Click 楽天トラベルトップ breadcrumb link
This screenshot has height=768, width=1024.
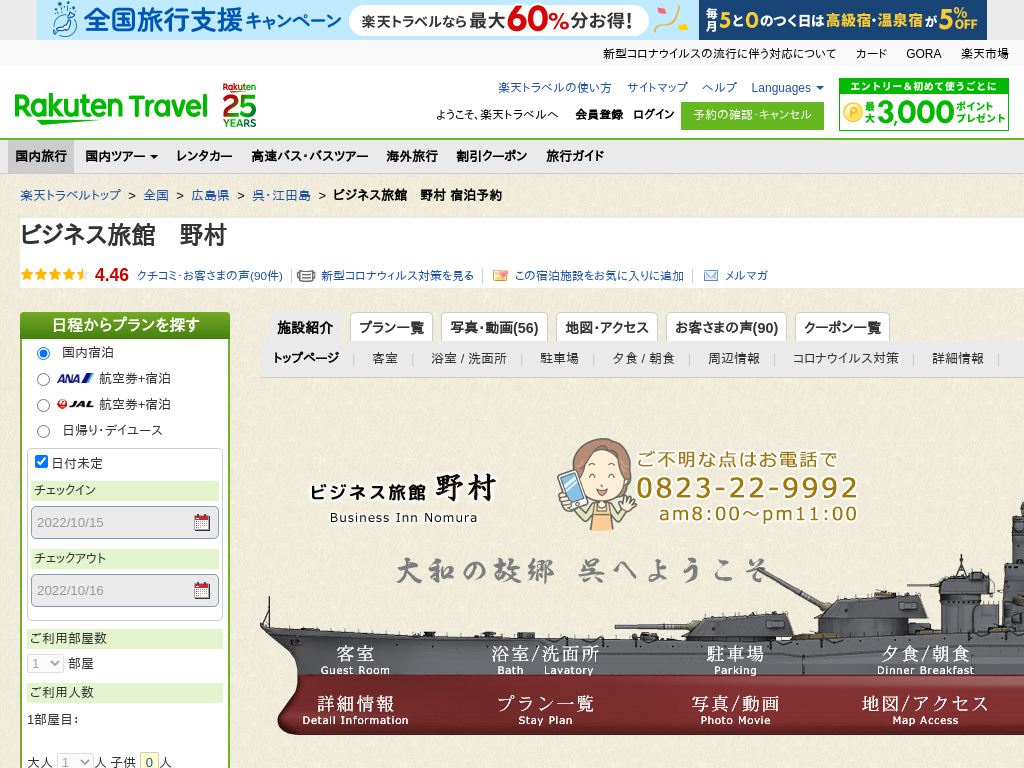(x=71, y=195)
